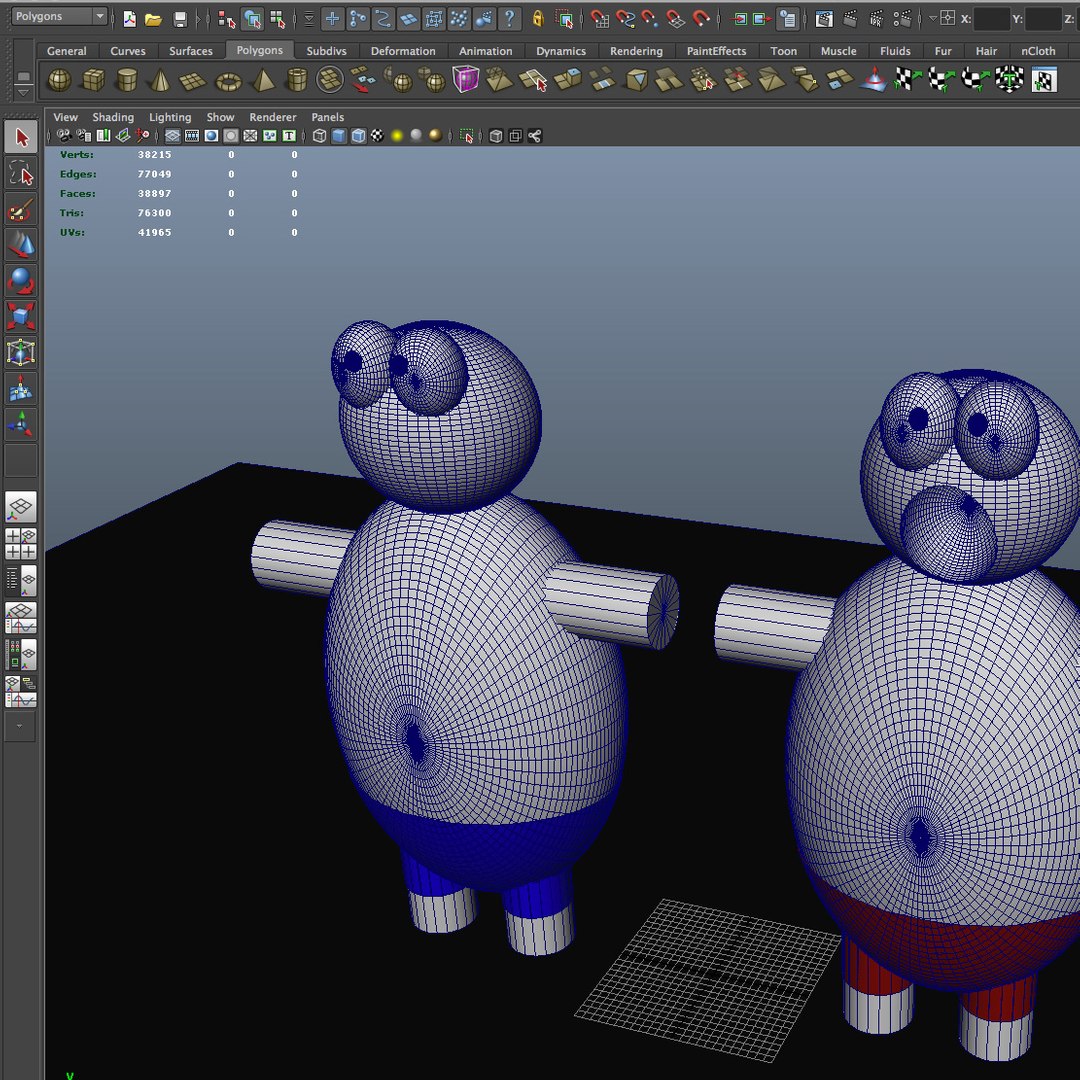Screen dimensions: 1080x1080
Task: Toggle wireframe cube display in panel toolbar
Action: tap(320, 136)
